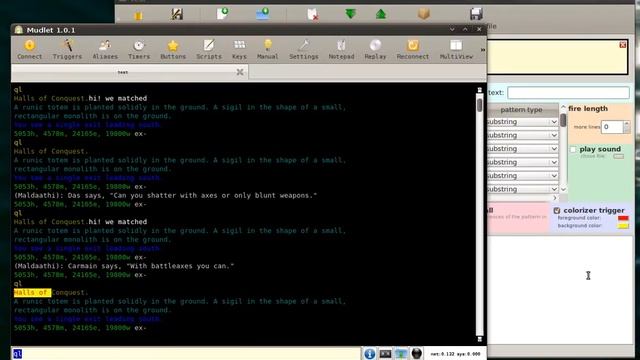Click the Mudlet output vertical scrollbar thumb
The height and width of the screenshot is (360, 640).
pyautogui.click(x=480, y=105)
